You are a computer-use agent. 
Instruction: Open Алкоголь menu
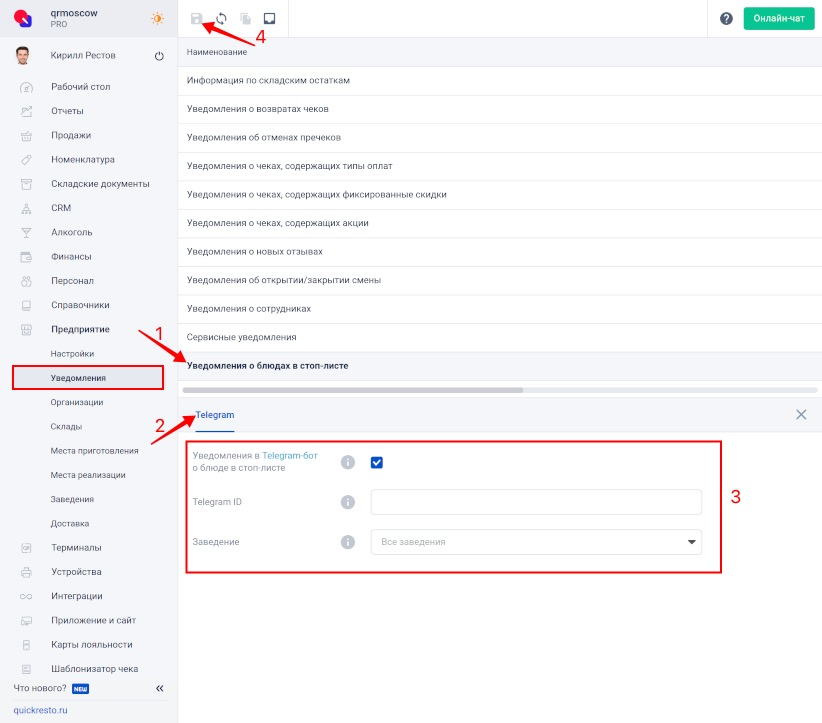pyautogui.click(x=71, y=232)
